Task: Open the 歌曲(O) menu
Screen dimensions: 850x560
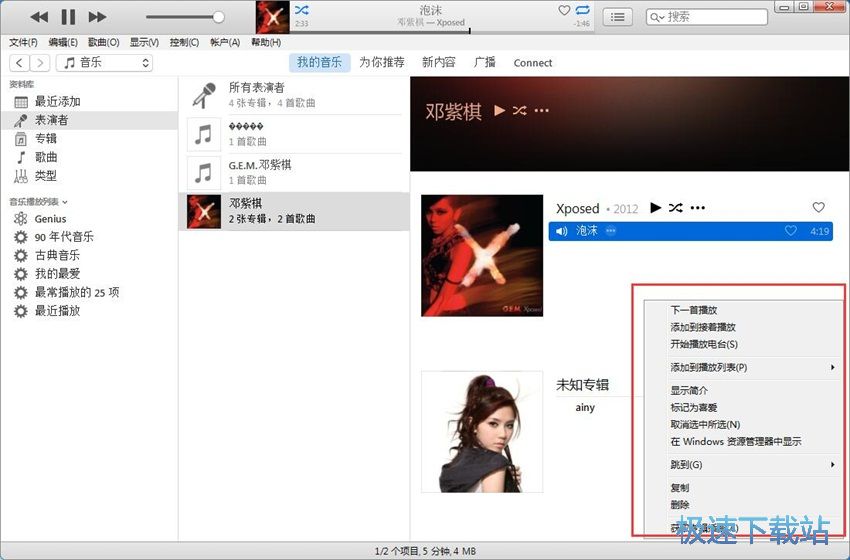Action: [104, 42]
